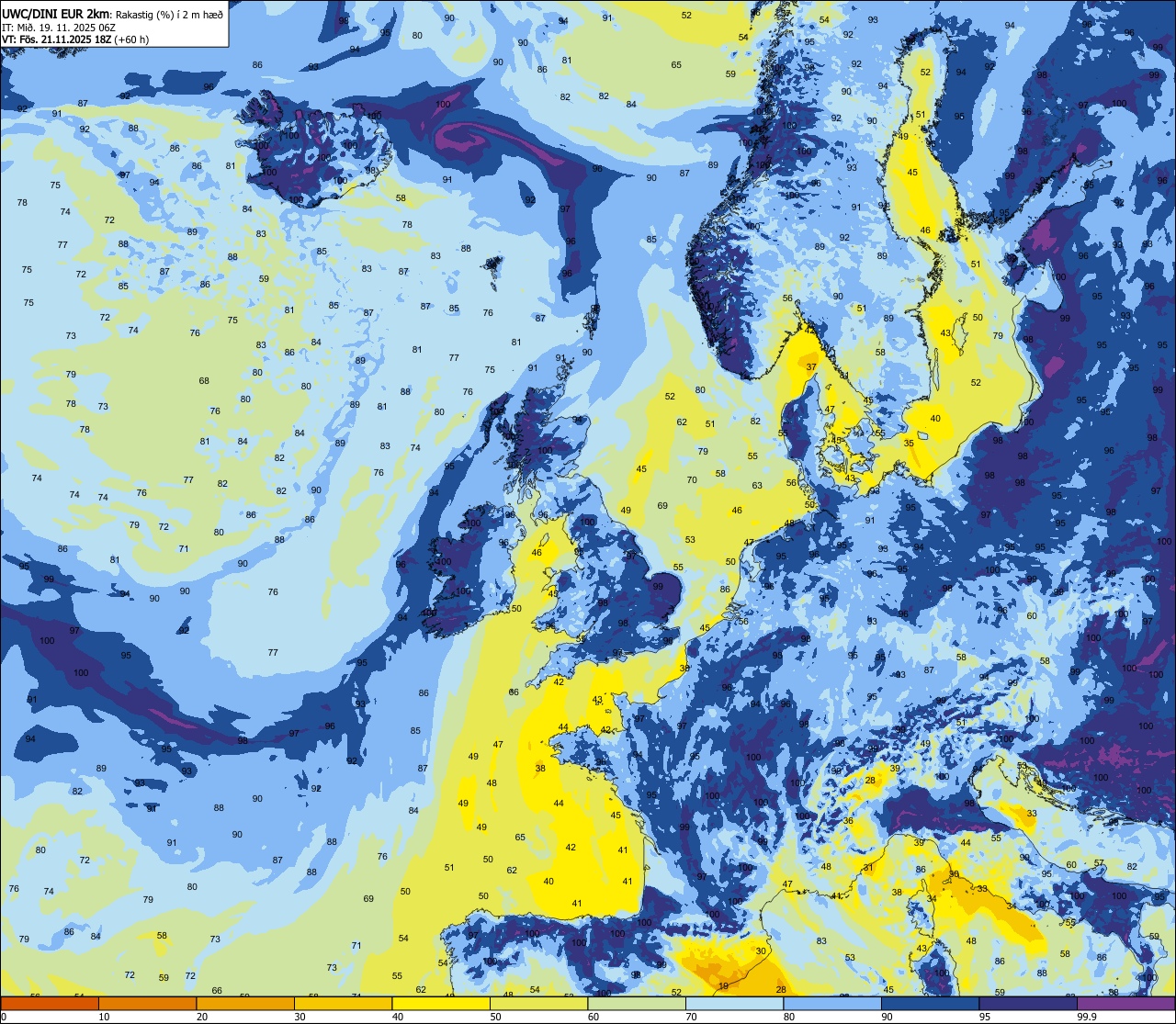The width and height of the screenshot is (1176, 1024).
Task: Choose the 90–95 dark blue legend segment
Action: pyautogui.click(x=930, y=1003)
